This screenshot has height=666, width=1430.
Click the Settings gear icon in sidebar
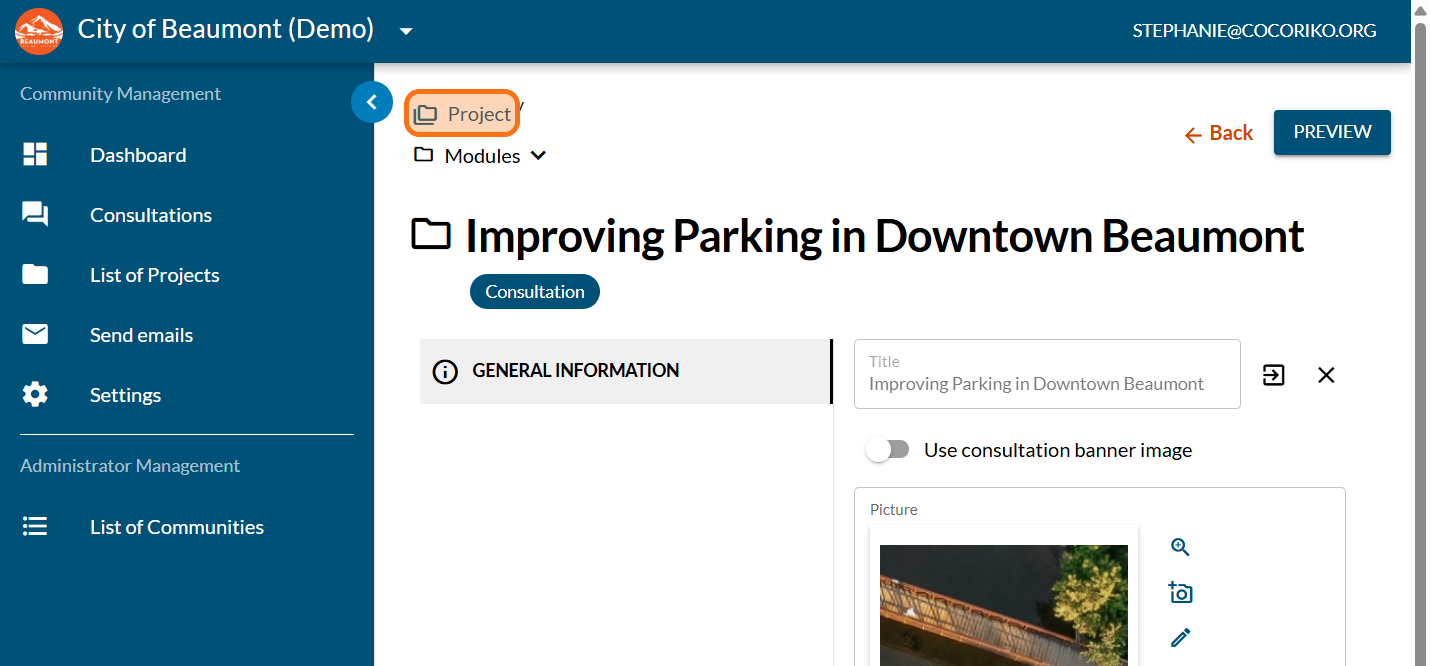35,395
